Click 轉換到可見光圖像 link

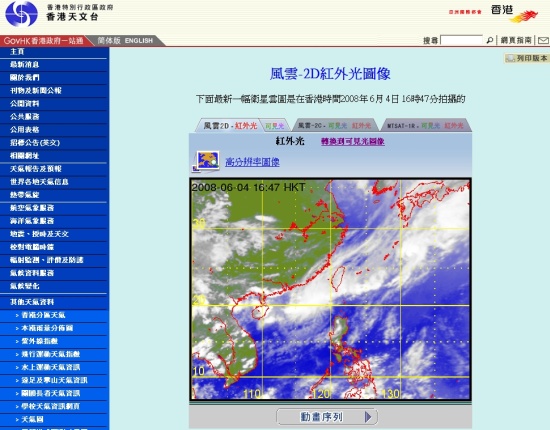[x=353, y=141]
